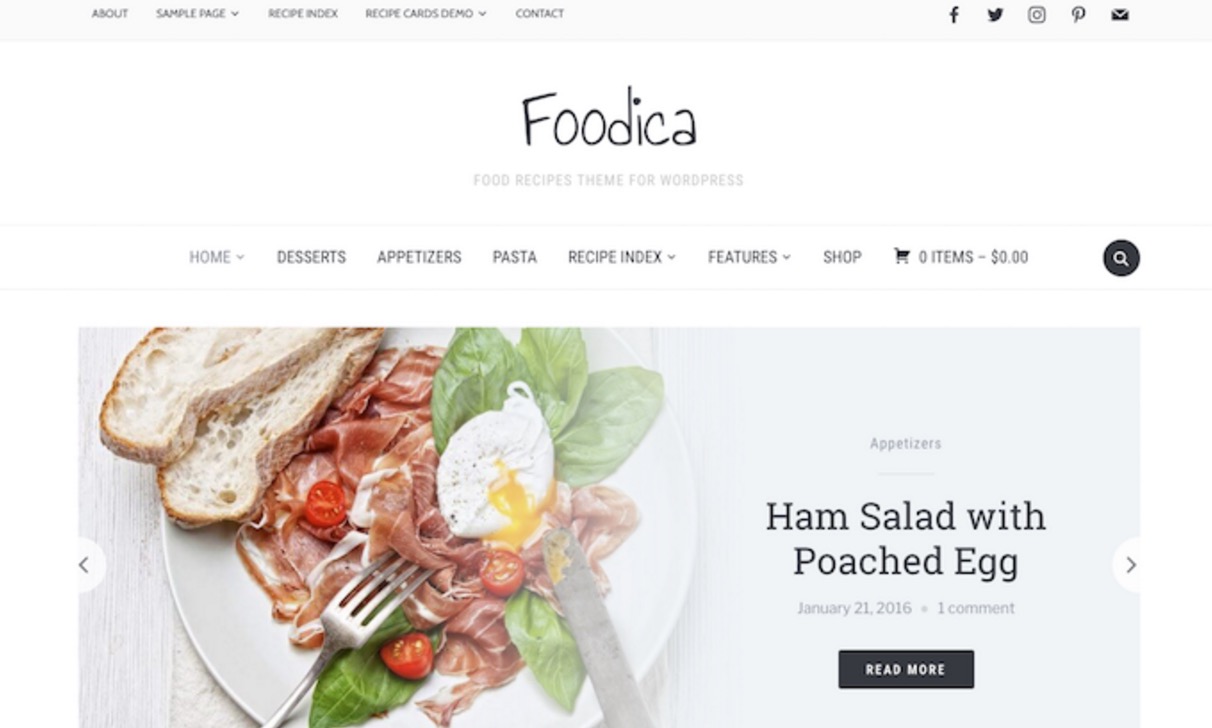Open the Appetizers category link on slide
1212x728 pixels.
coord(906,443)
